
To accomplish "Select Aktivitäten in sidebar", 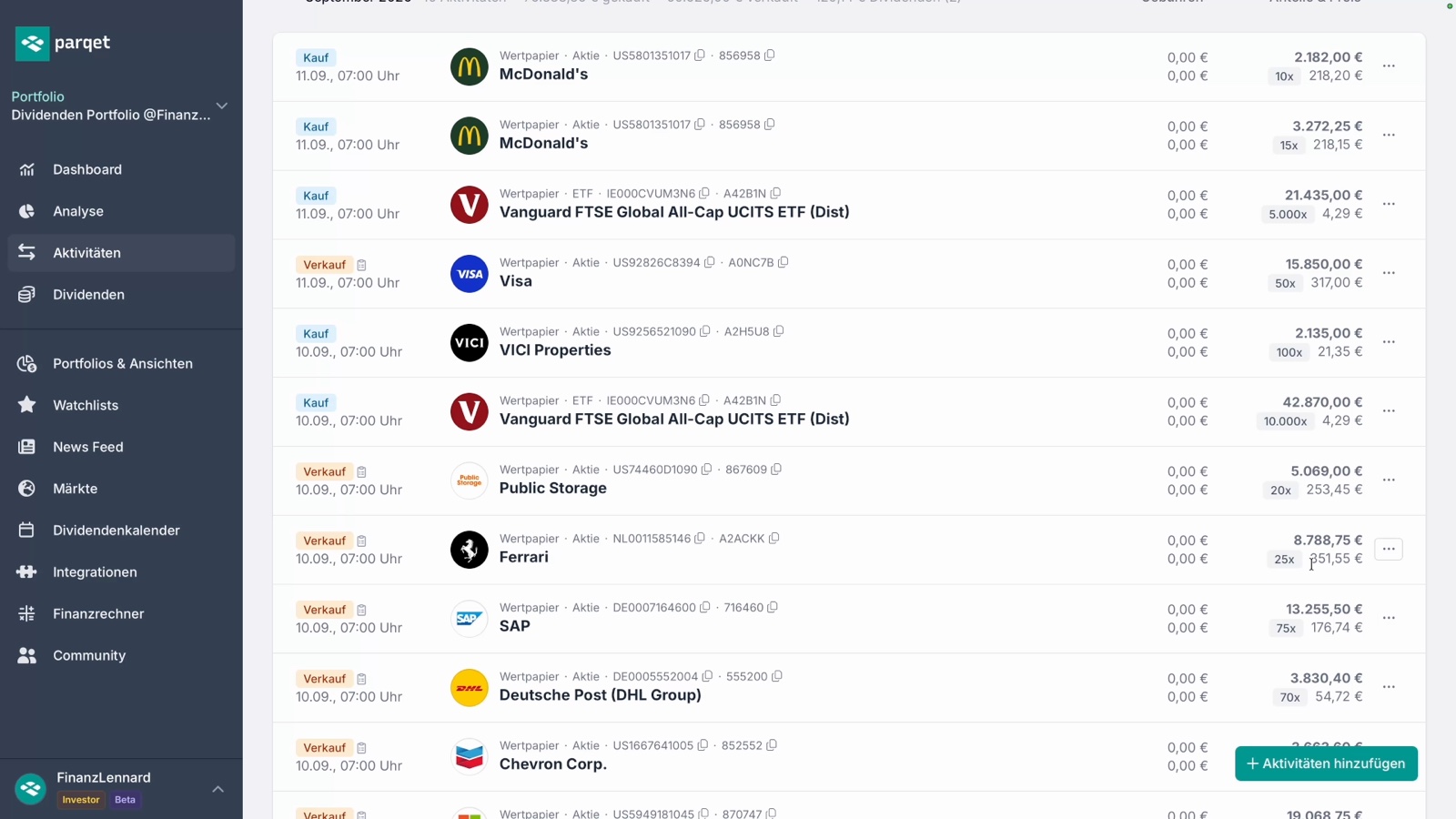I will click(121, 253).
